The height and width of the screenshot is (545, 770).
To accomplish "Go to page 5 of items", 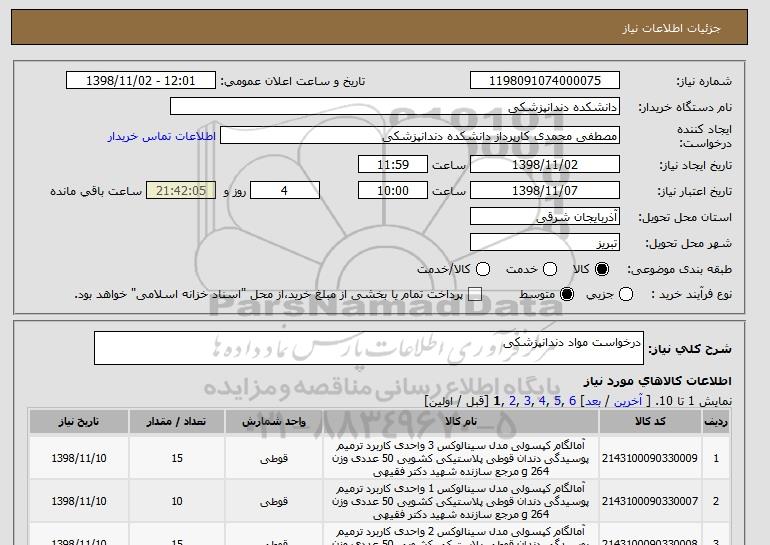I will [557, 401].
